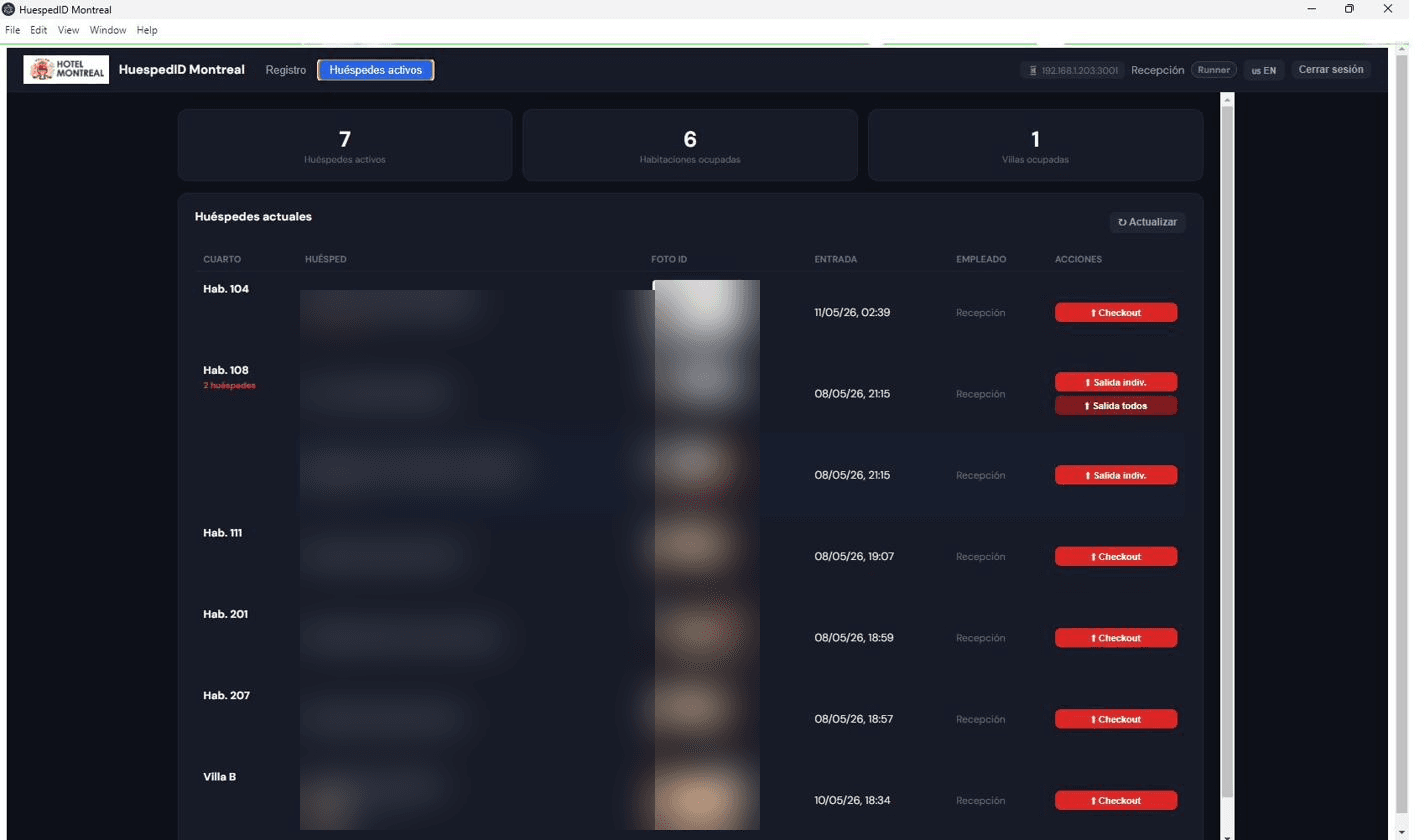The height and width of the screenshot is (840, 1428).
Task: Open the Help menu
Action: click(x=147, y=30)
